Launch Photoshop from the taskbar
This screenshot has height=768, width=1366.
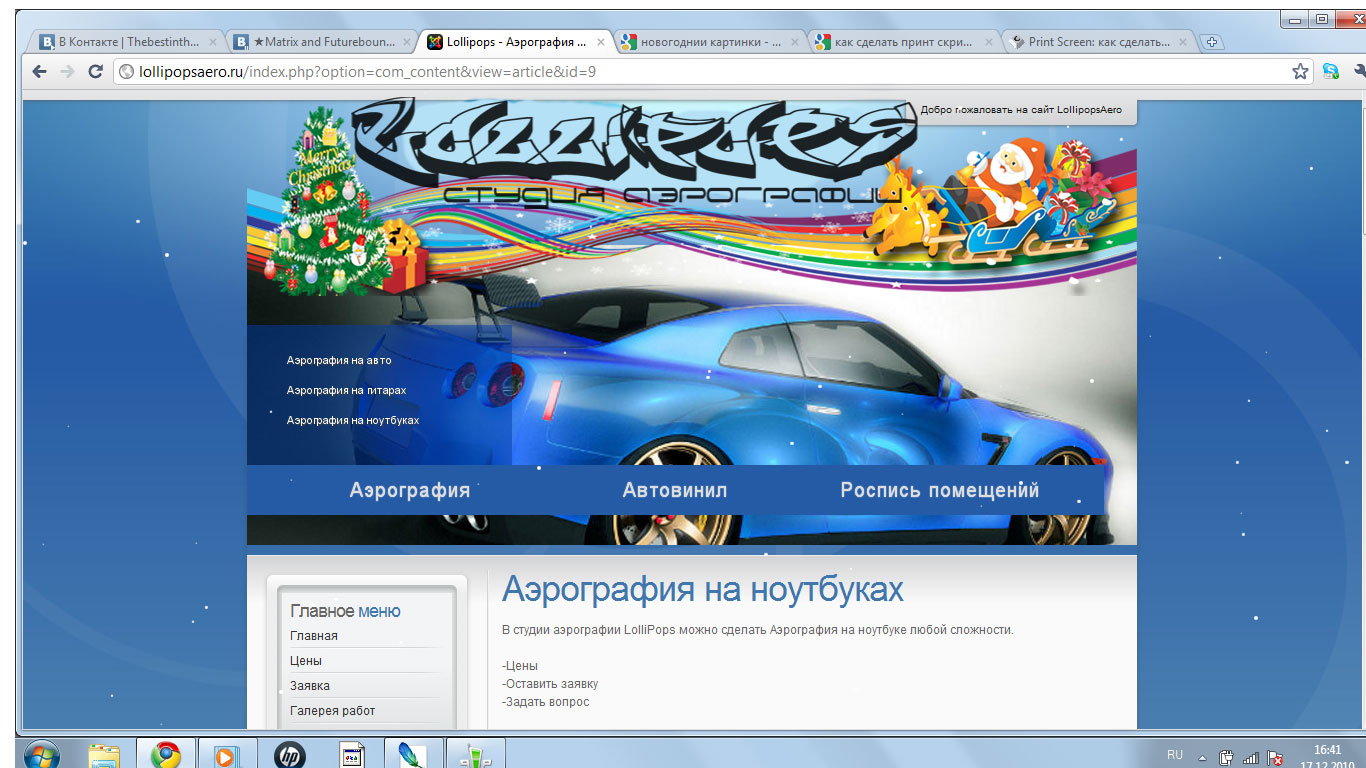[412, 753]
